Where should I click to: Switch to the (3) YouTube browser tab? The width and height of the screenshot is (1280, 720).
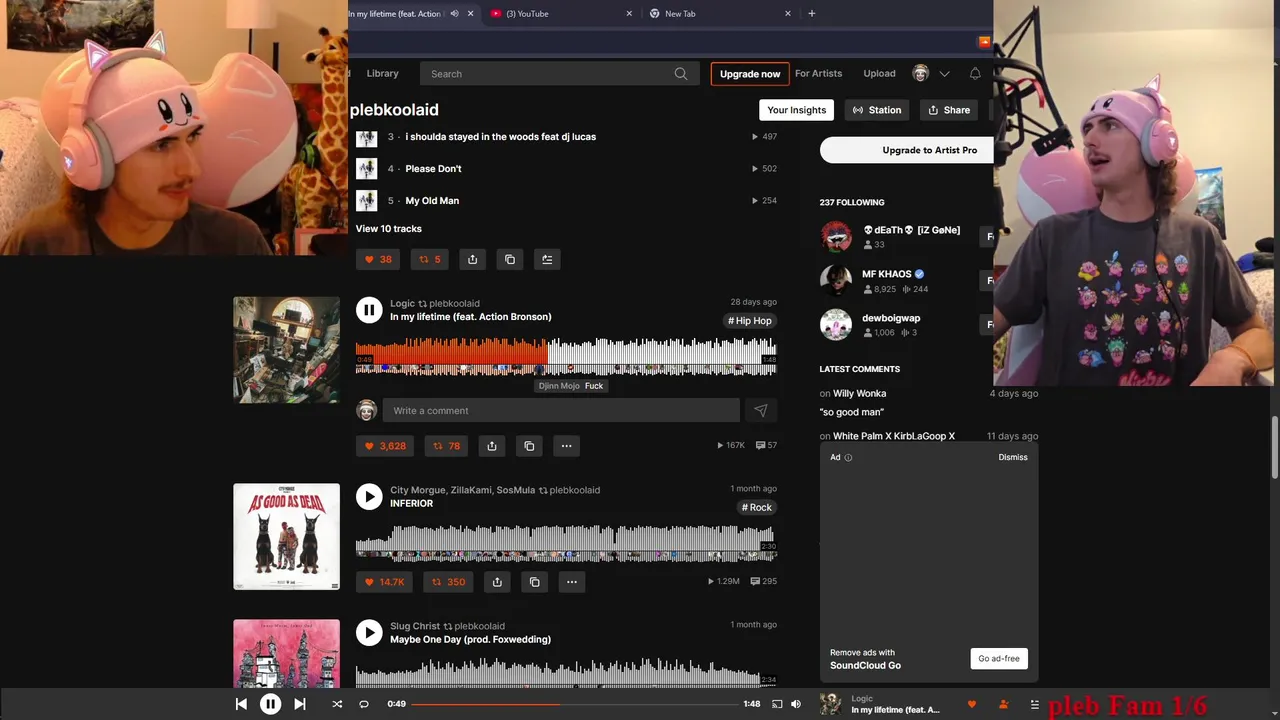click(560, 14)
